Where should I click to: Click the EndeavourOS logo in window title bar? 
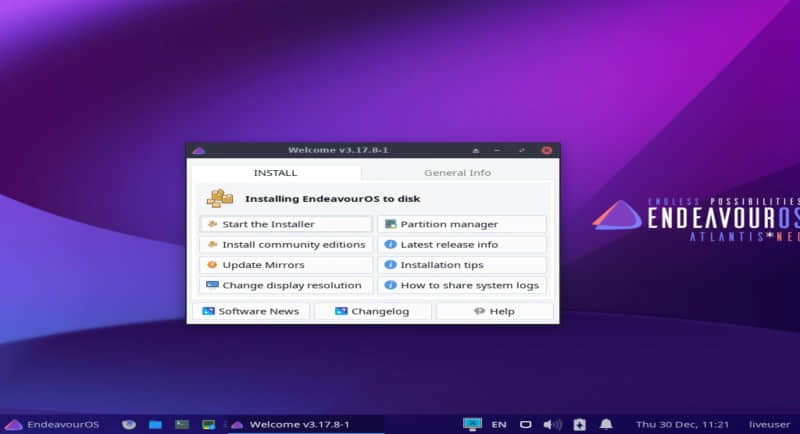(199, 150)
